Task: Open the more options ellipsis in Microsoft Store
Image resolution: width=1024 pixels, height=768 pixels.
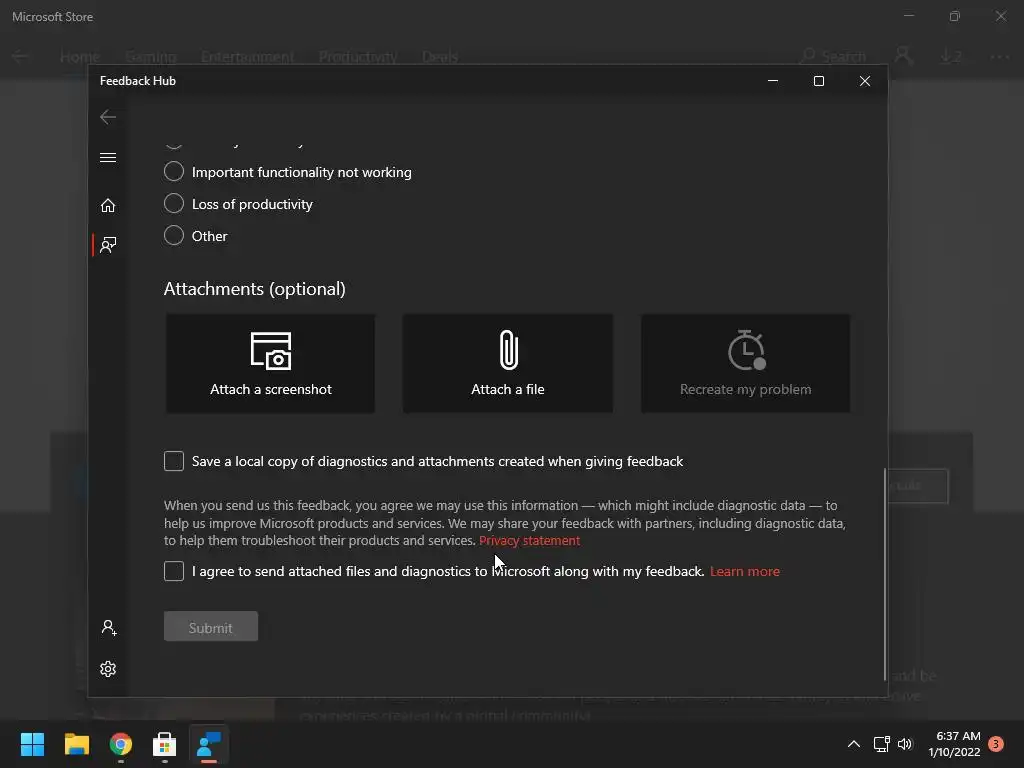Action: click(999, 57)
